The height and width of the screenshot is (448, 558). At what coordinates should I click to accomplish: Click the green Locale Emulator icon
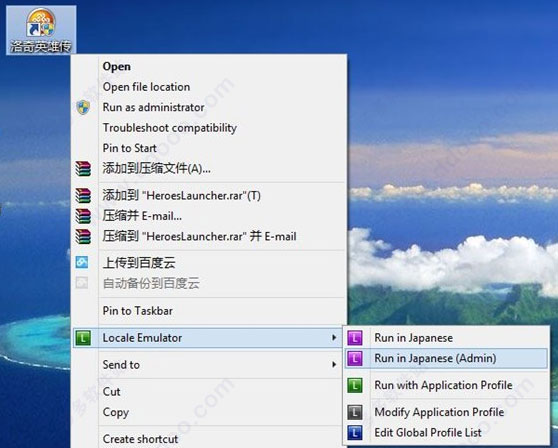click(x=83, y=338)
